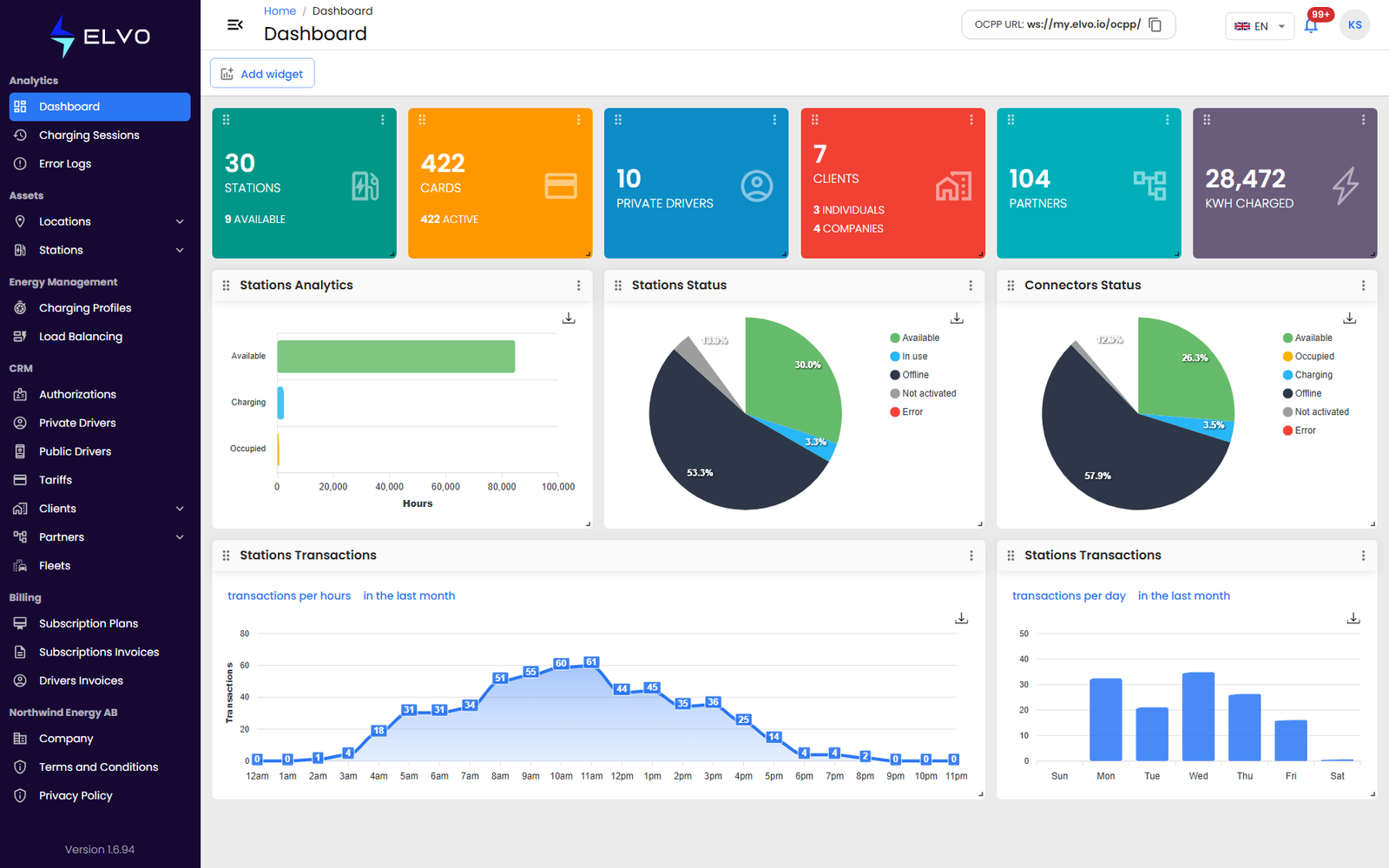Download the transactions per hours chart

(962, 618)
